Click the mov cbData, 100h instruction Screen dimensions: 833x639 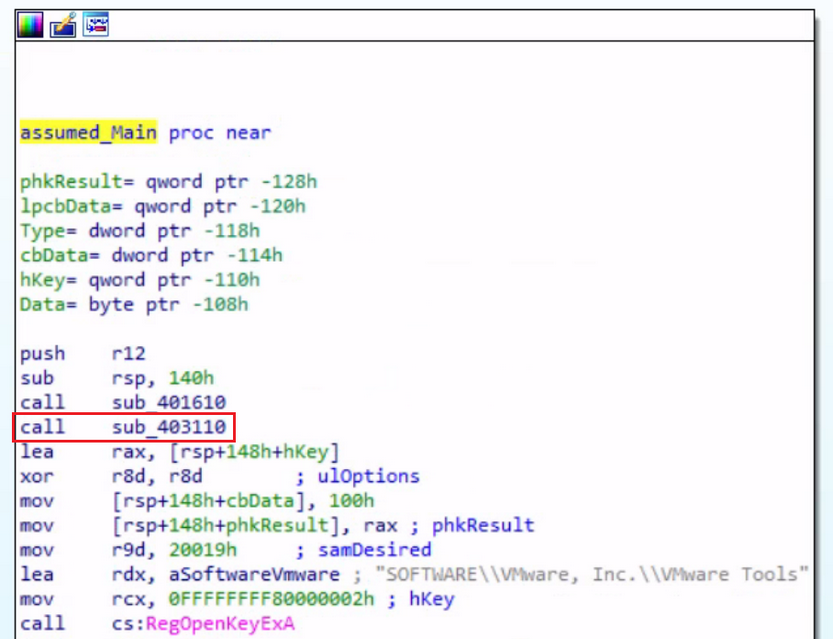click(197, 500)
